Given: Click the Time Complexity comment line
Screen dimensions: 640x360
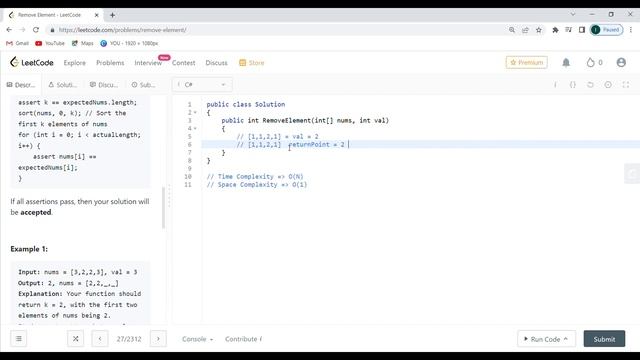Looking at the screenshot, I should click(255, 176).
